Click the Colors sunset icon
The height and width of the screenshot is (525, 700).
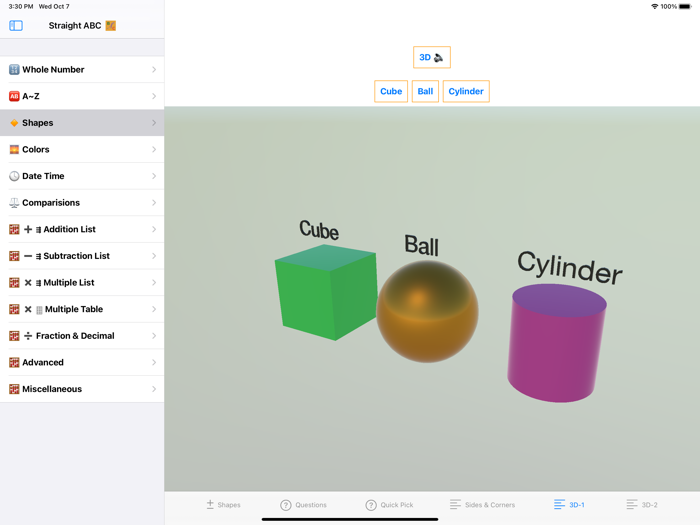click(14, 149)
